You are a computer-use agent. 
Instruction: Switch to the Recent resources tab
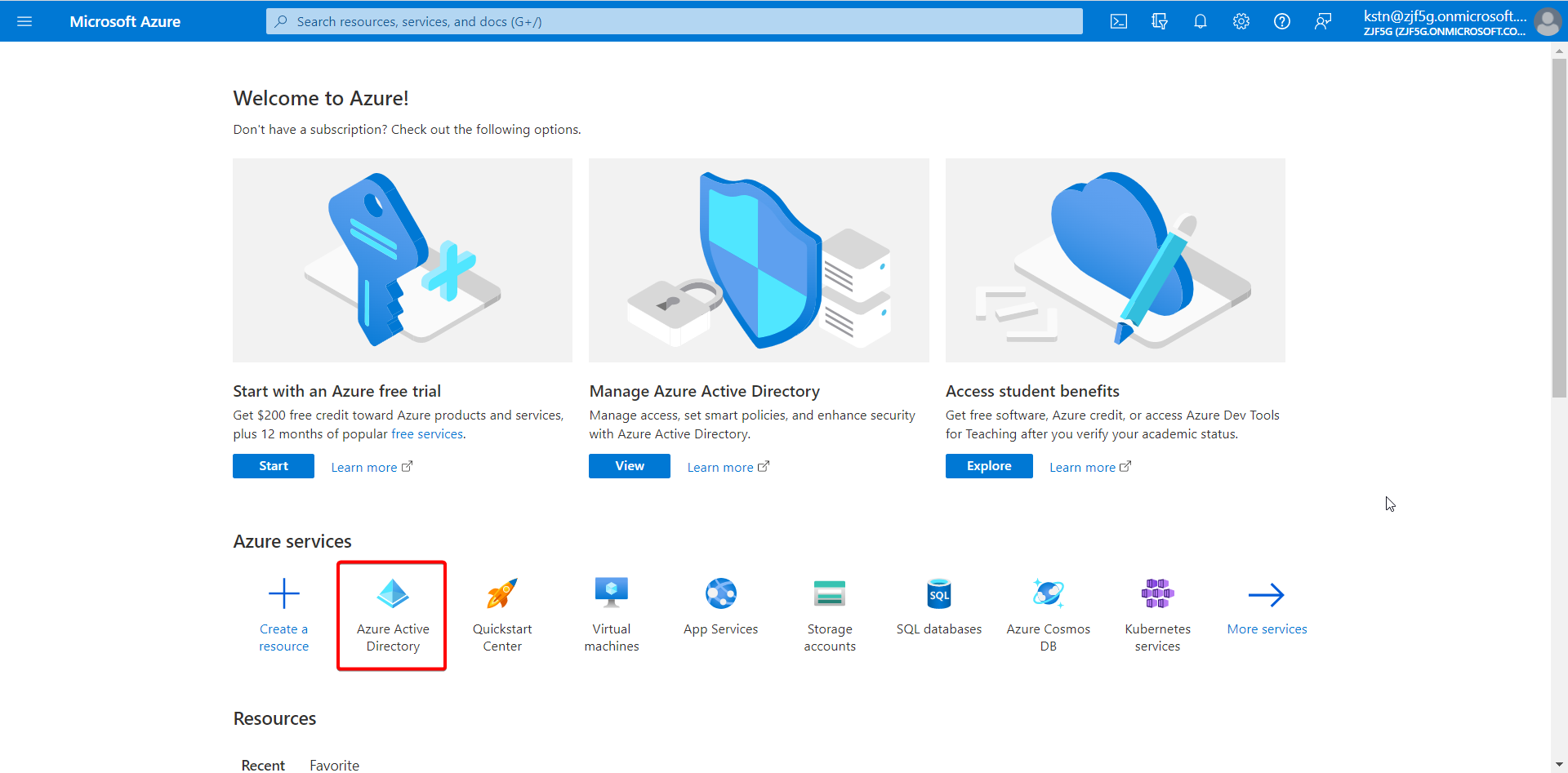(263, 765)
